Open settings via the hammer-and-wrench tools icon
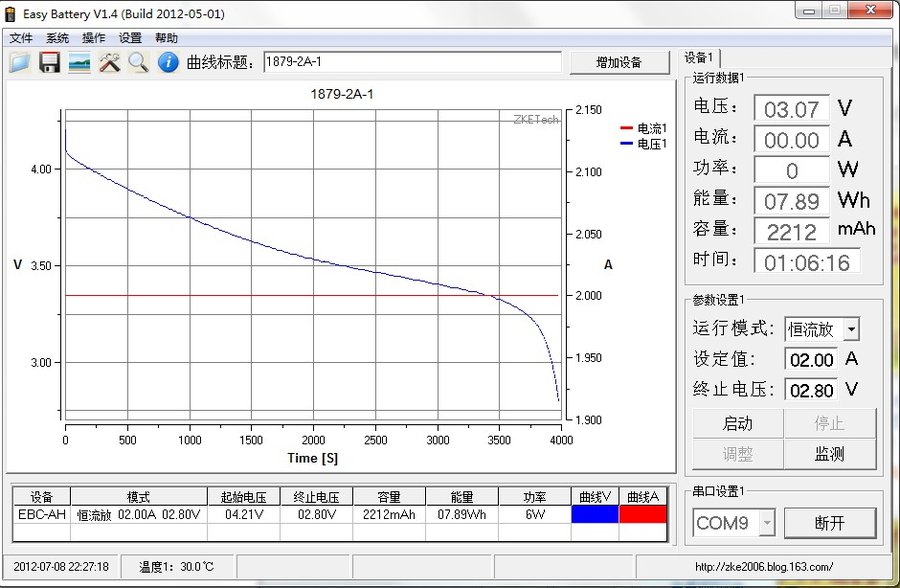 (x=109, y=62)
